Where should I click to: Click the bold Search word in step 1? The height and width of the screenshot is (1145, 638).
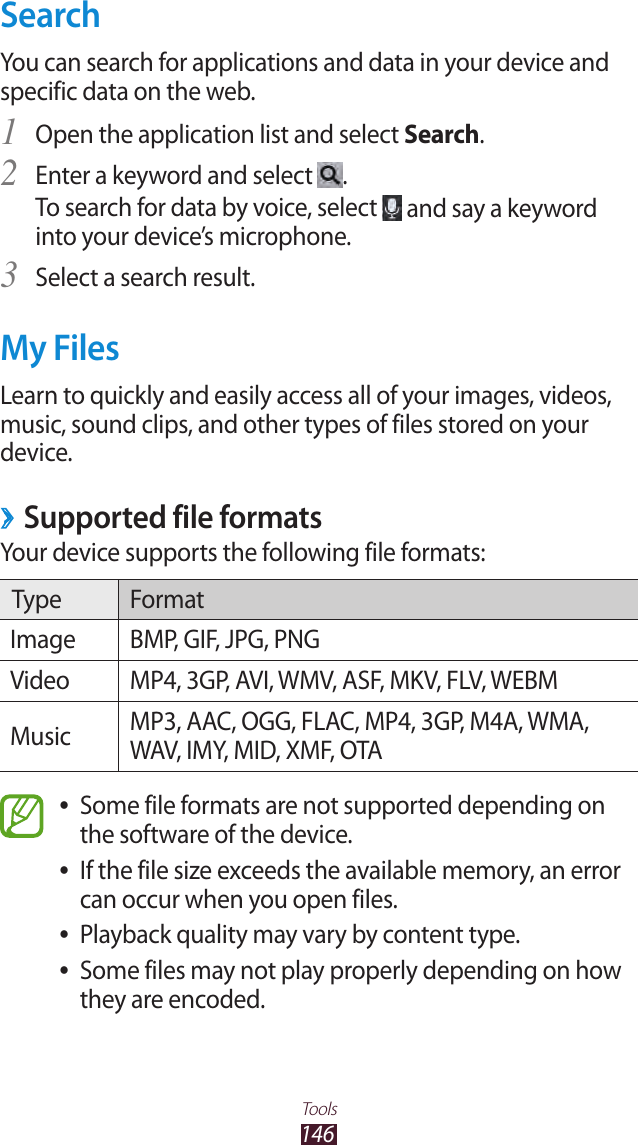442,134
